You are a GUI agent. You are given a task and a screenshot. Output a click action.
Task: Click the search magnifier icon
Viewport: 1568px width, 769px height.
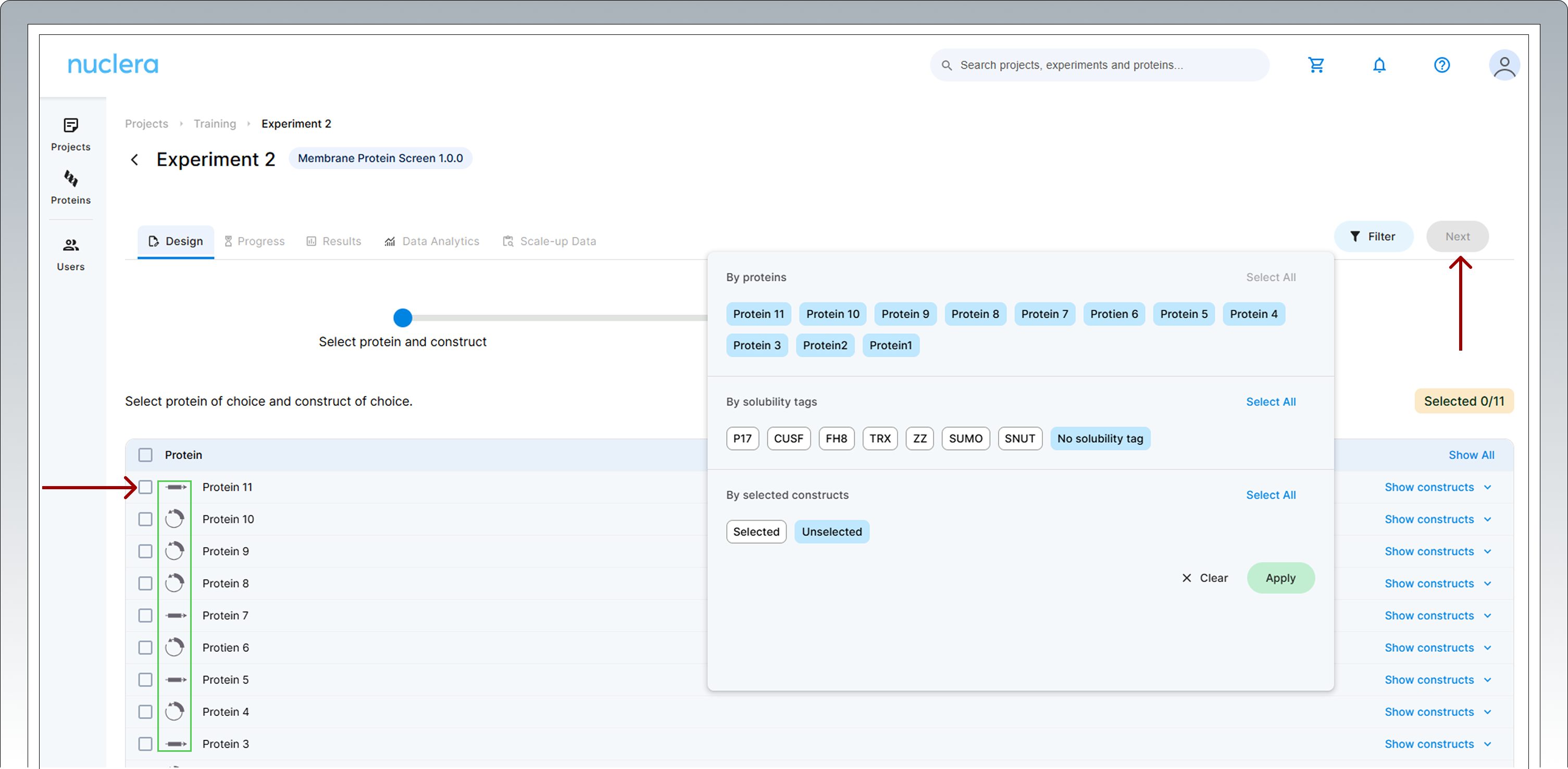tap(947, 65)
